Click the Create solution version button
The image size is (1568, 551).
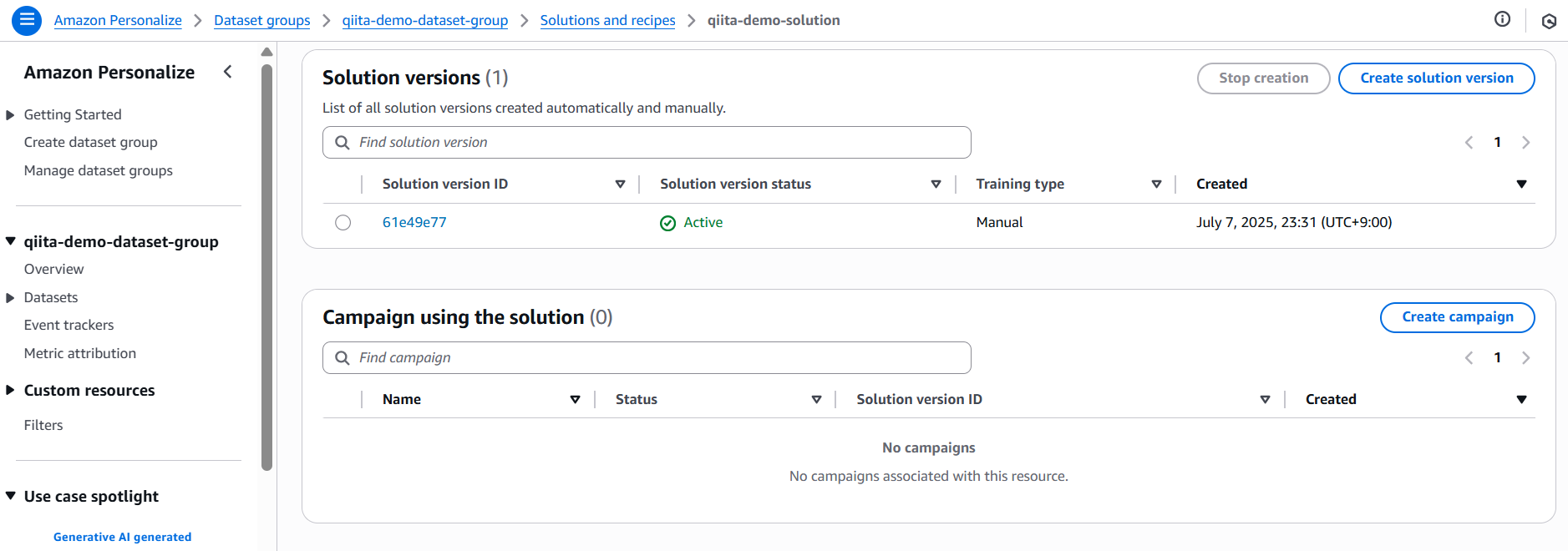(x=1436, y=78)
